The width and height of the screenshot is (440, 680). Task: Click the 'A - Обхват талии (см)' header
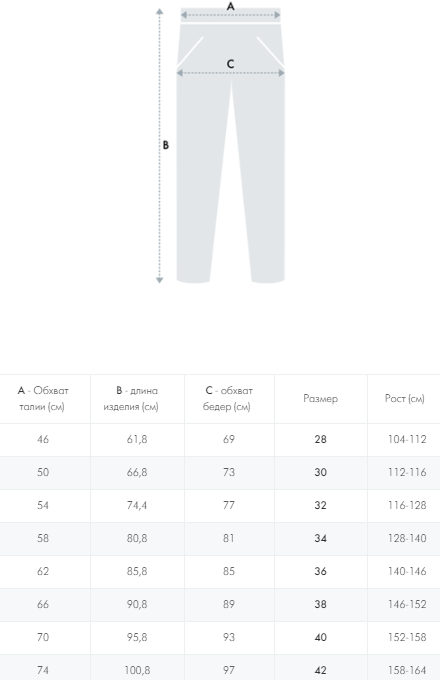pyautogui.click(x=43, y=399)
